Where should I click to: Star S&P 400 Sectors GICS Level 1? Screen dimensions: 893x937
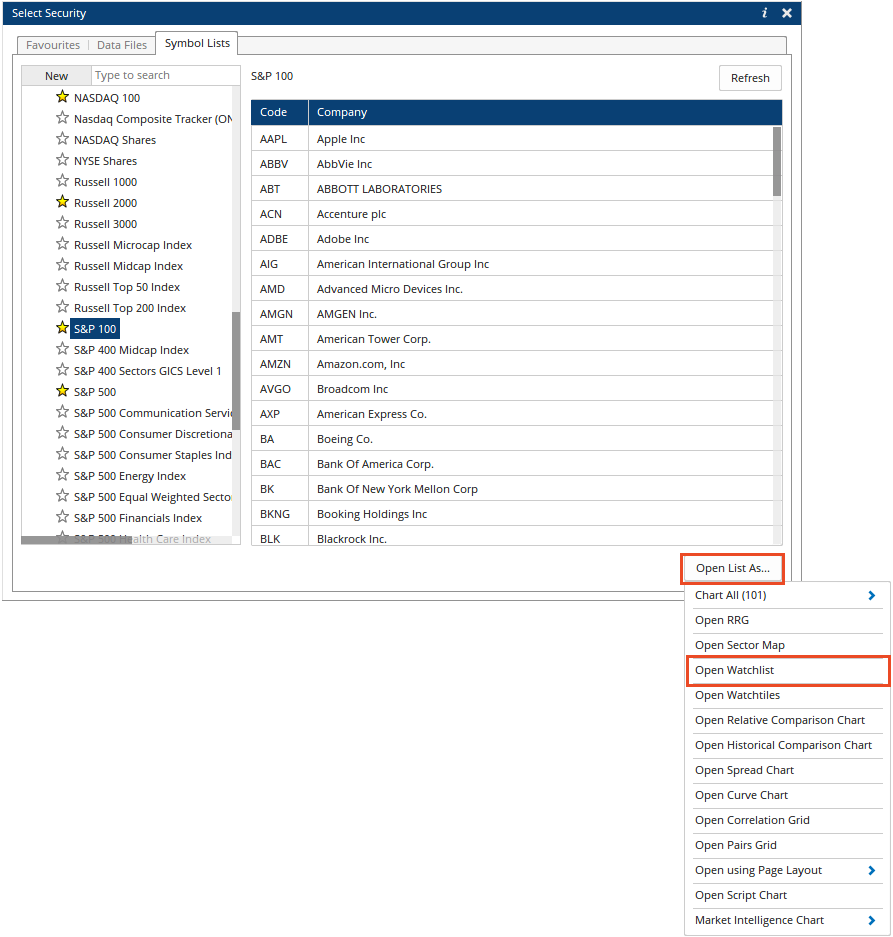62,370
